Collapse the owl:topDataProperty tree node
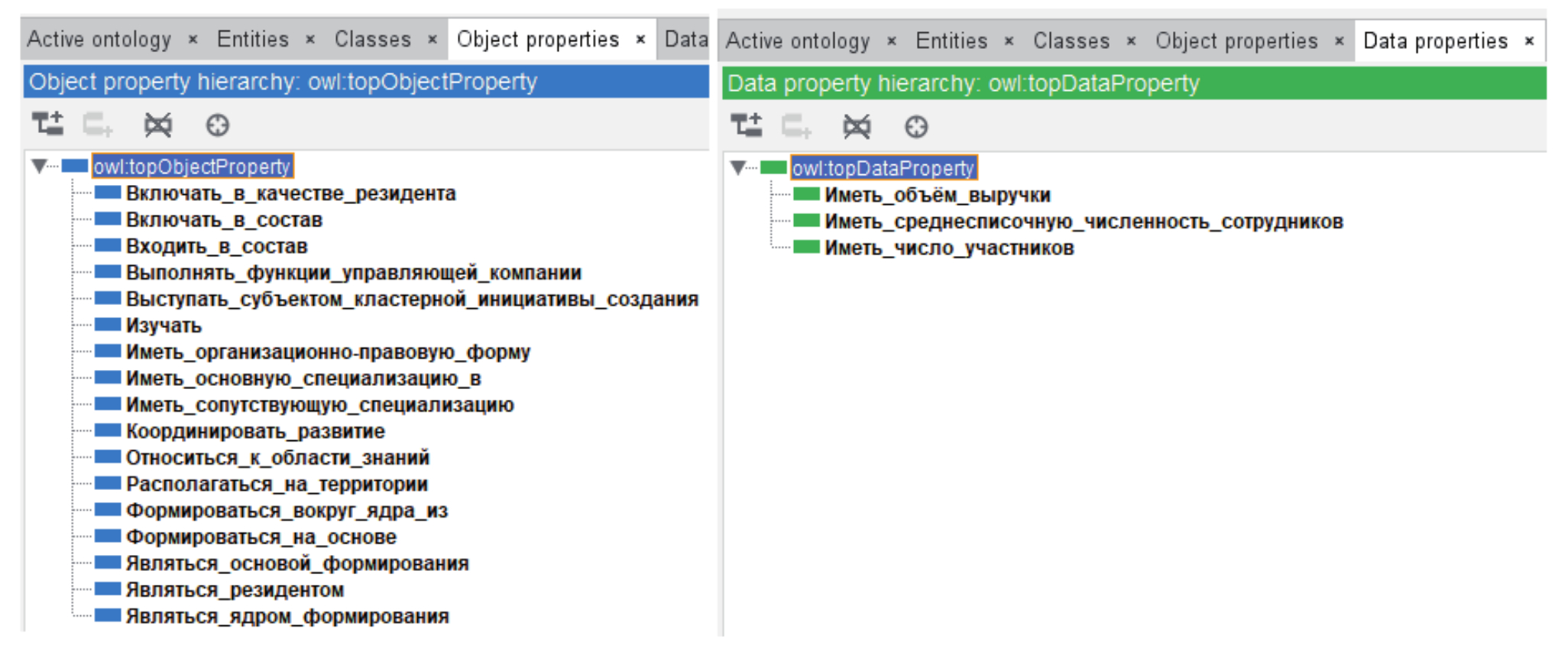 (x=737, y=167)
